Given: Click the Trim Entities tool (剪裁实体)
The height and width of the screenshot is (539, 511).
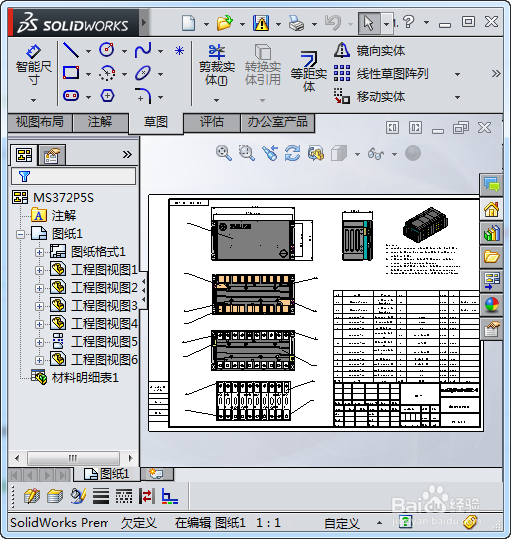Looking at the screenshot, I should 216,65.
